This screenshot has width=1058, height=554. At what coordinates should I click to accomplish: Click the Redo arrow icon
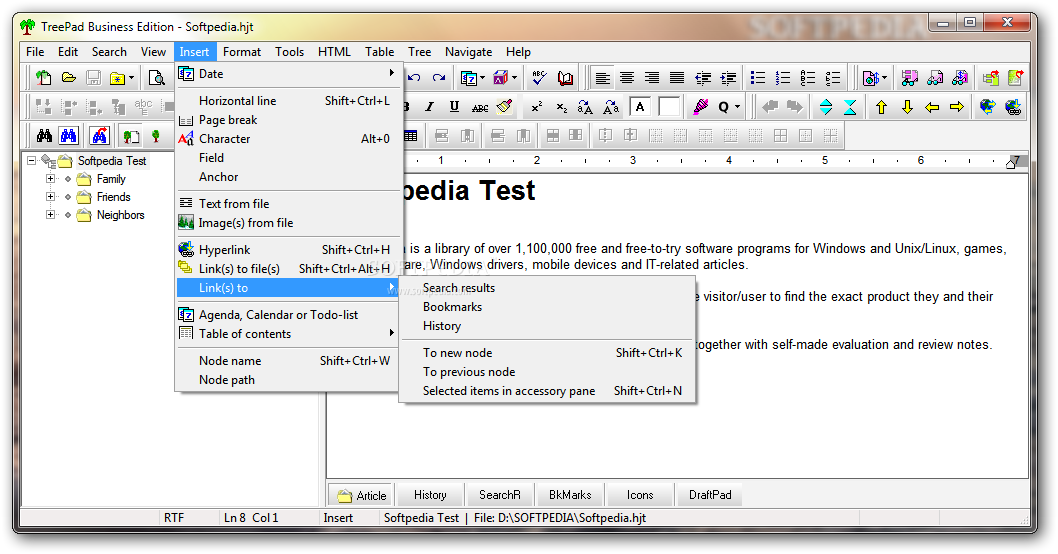tap(439, 78)
